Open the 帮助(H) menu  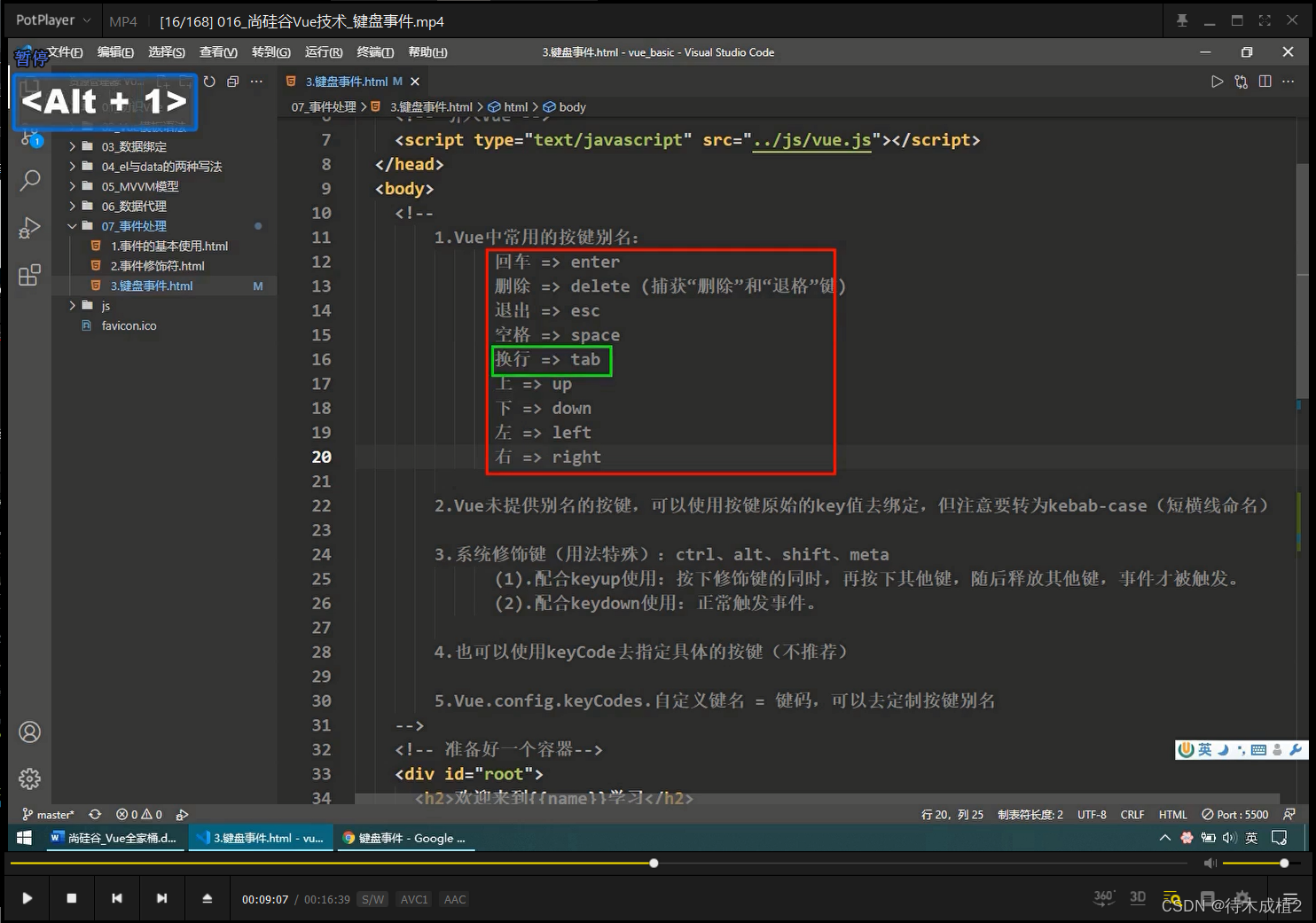coord(427,52)
